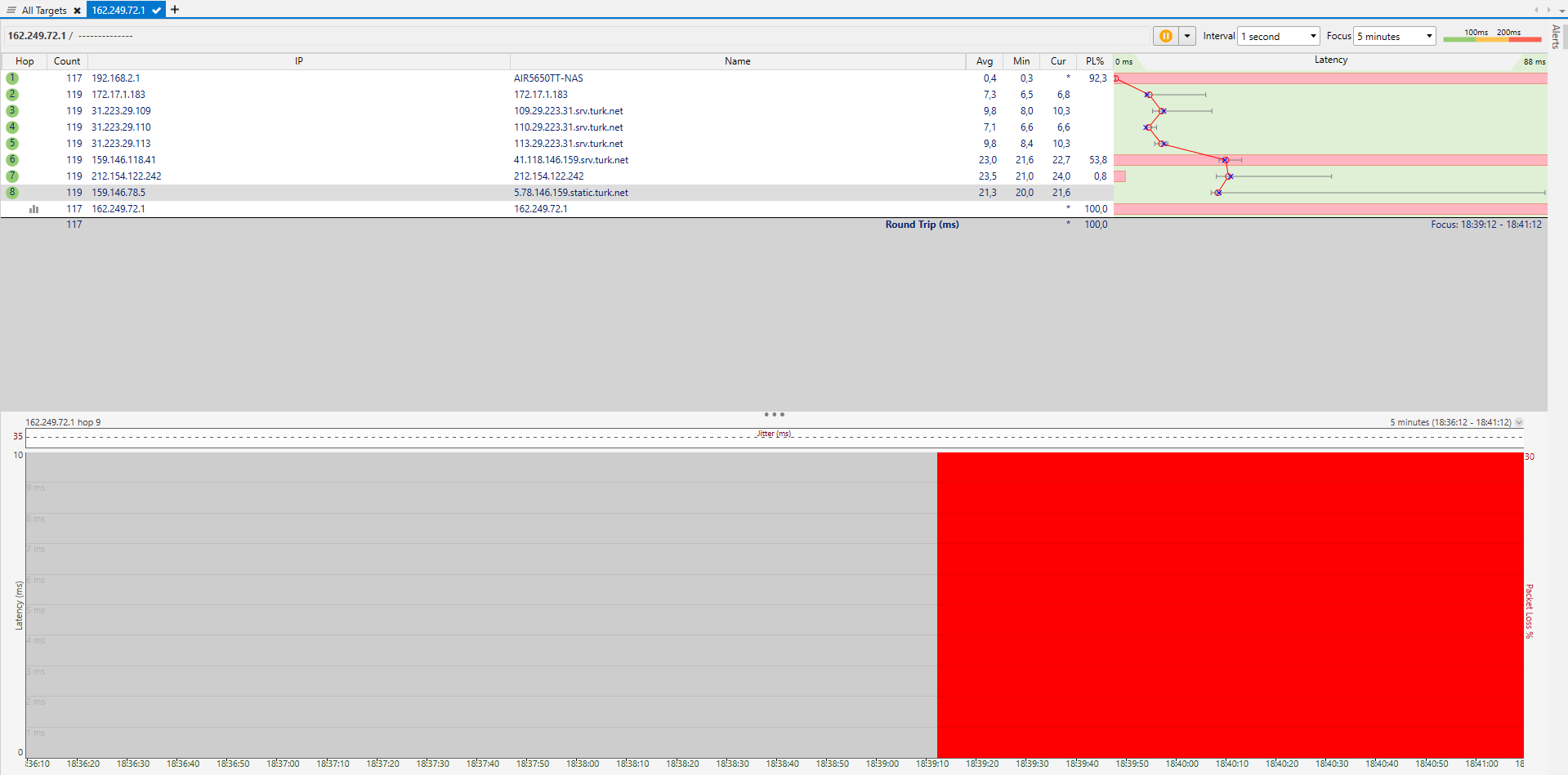Click the 53,8 packet loss value for hop 6
This screenshot has height=775, width=1568.
click(1098, 160)
